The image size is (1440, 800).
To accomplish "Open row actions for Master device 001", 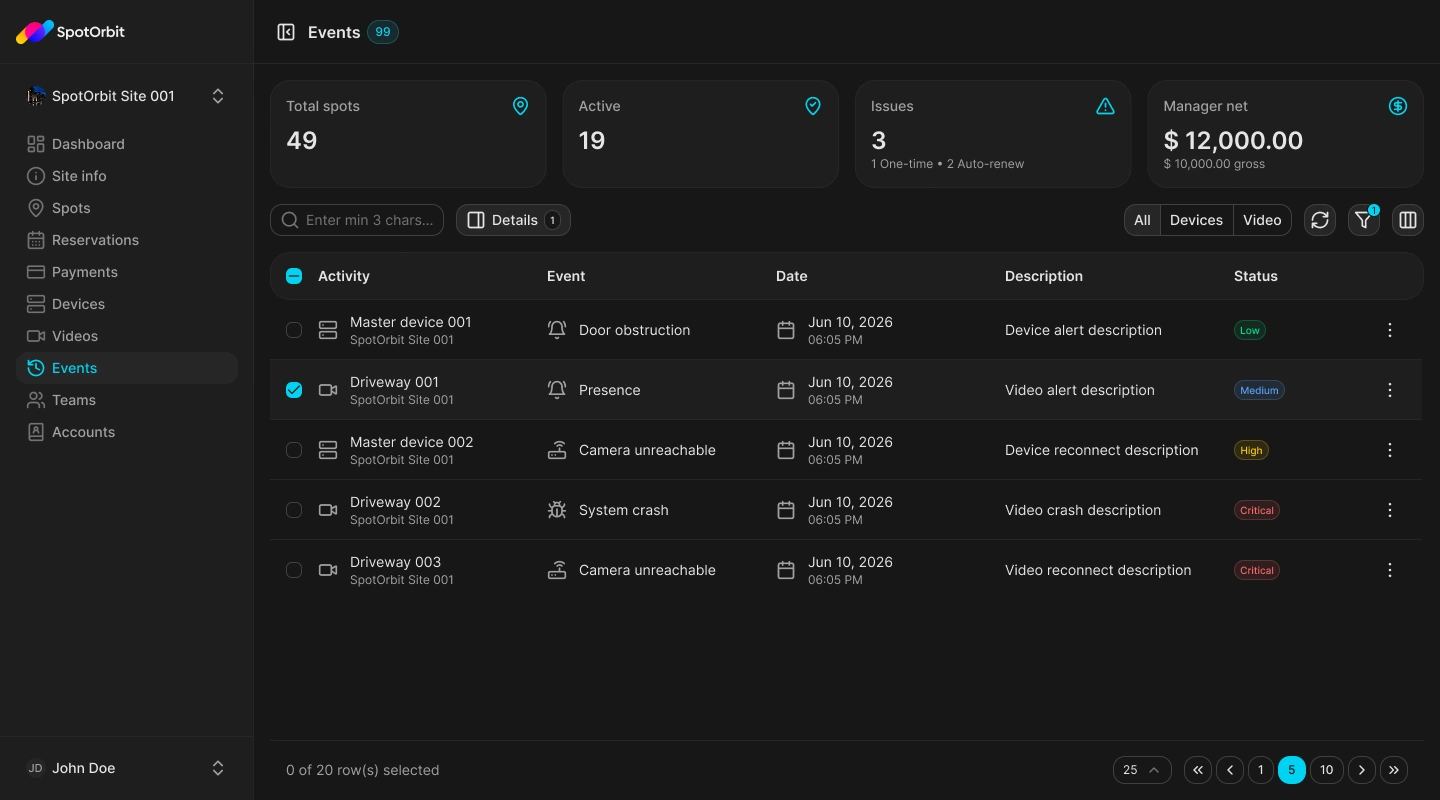I will point(1390,330).
